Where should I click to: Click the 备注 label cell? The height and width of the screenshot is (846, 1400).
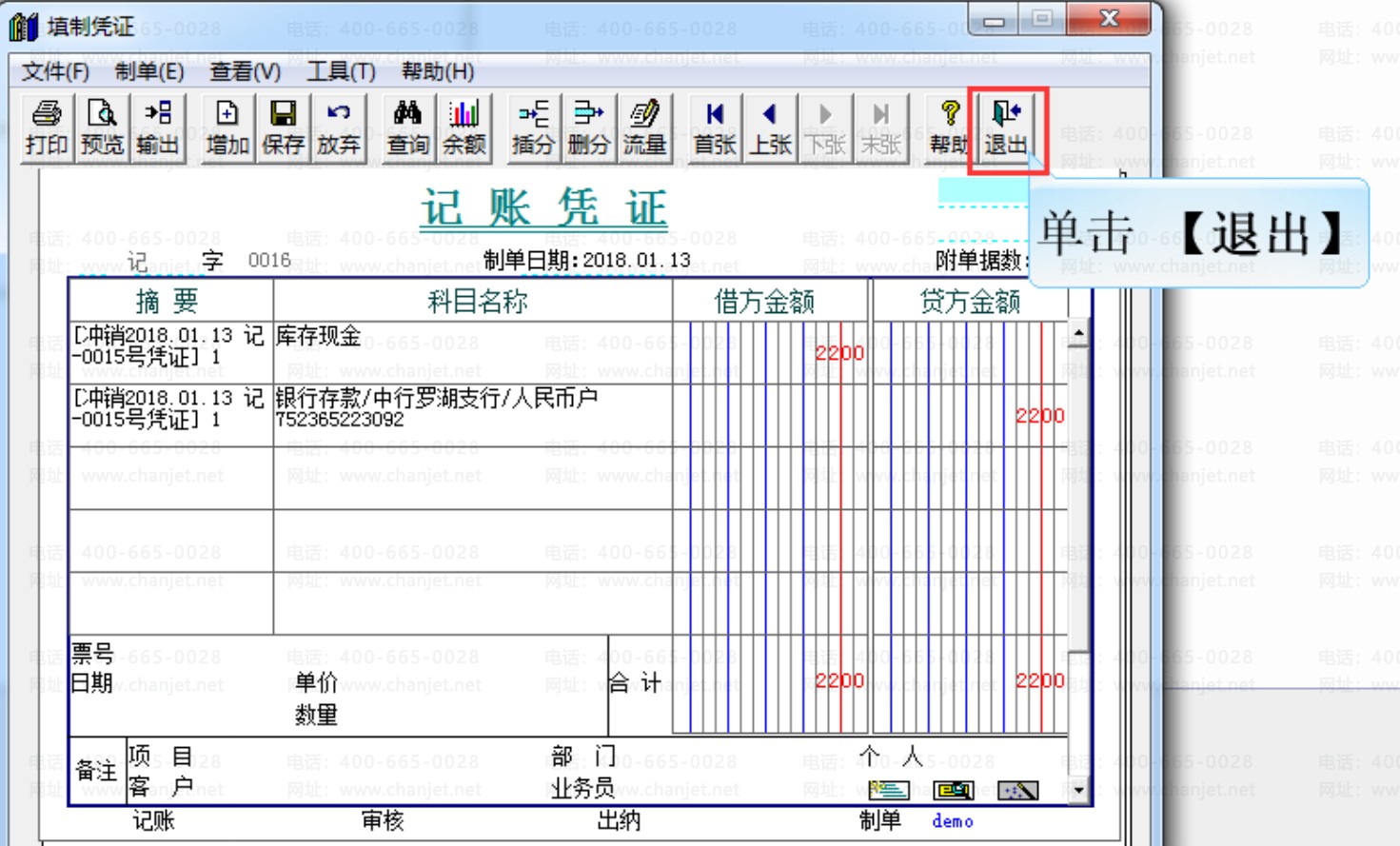tap(96, 771)
